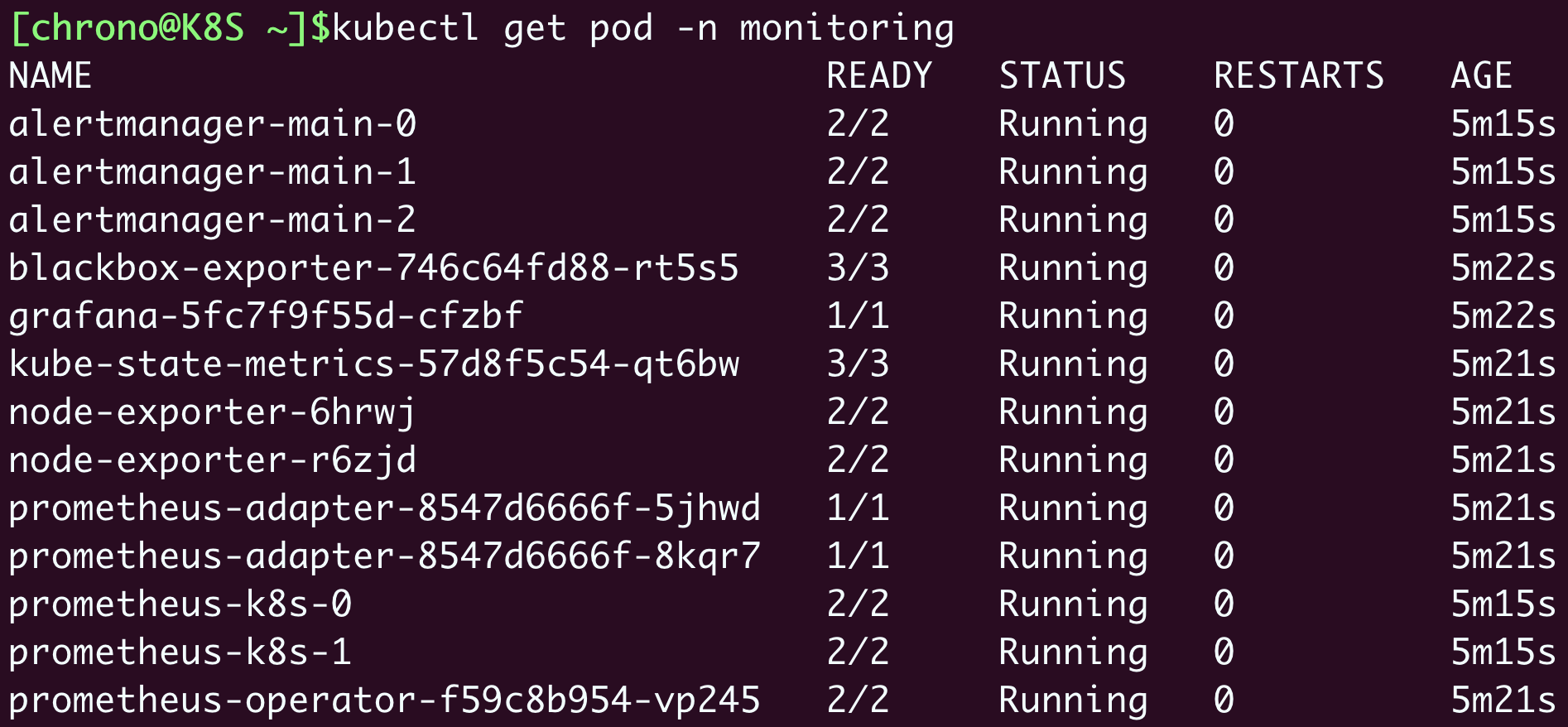Viewport: 1568px width, 727px height.
Task: Click the [chrono@K8S ~] shell prompt
Action: 157,28
